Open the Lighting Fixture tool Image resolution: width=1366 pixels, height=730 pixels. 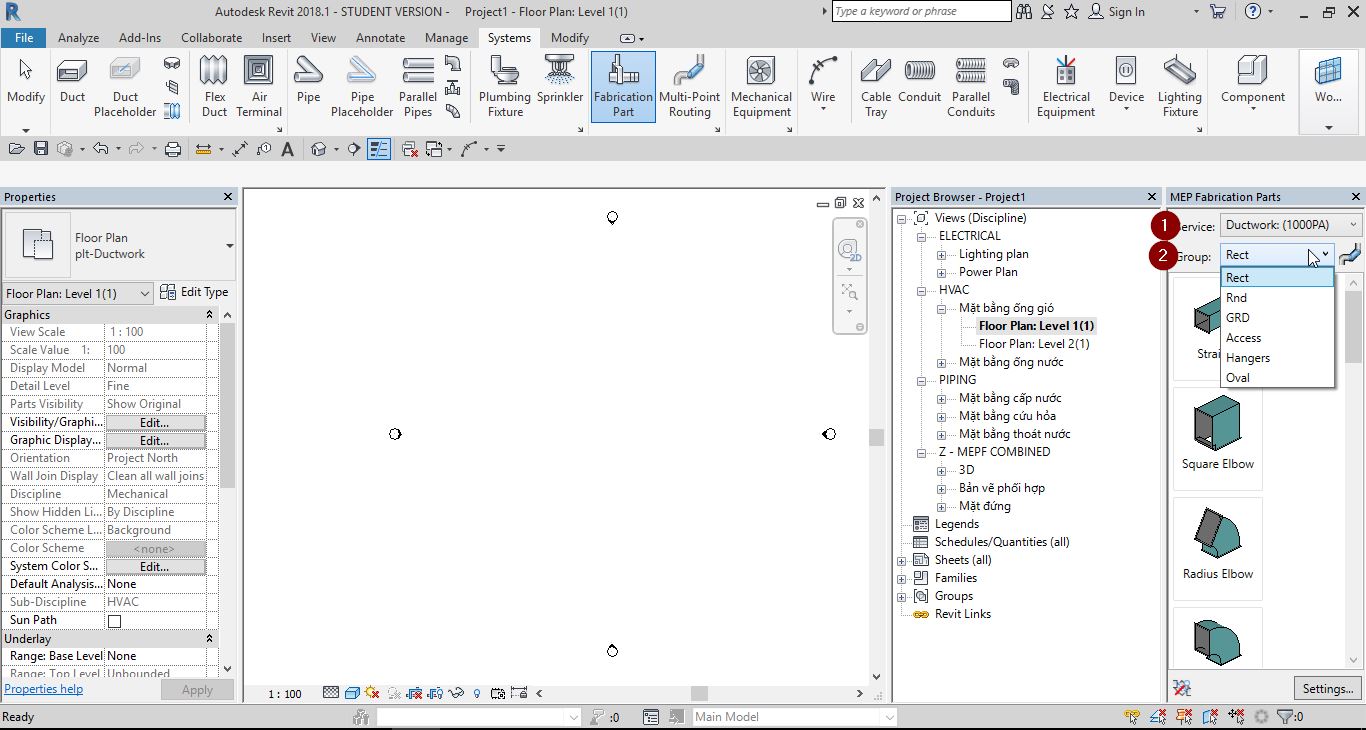(x=1179, y=87)
